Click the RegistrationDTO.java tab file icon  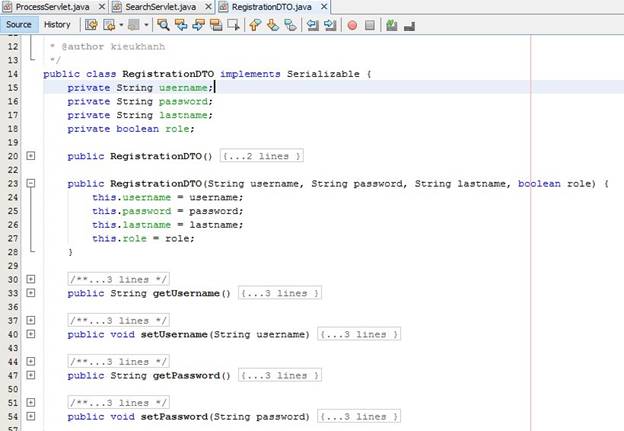[224, 7]
